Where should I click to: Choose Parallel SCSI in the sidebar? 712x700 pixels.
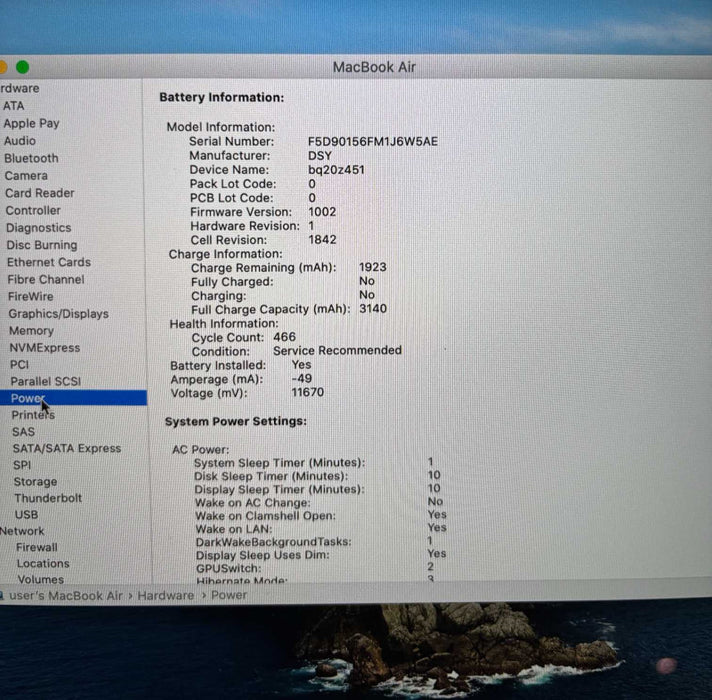(x=46, y=381)
